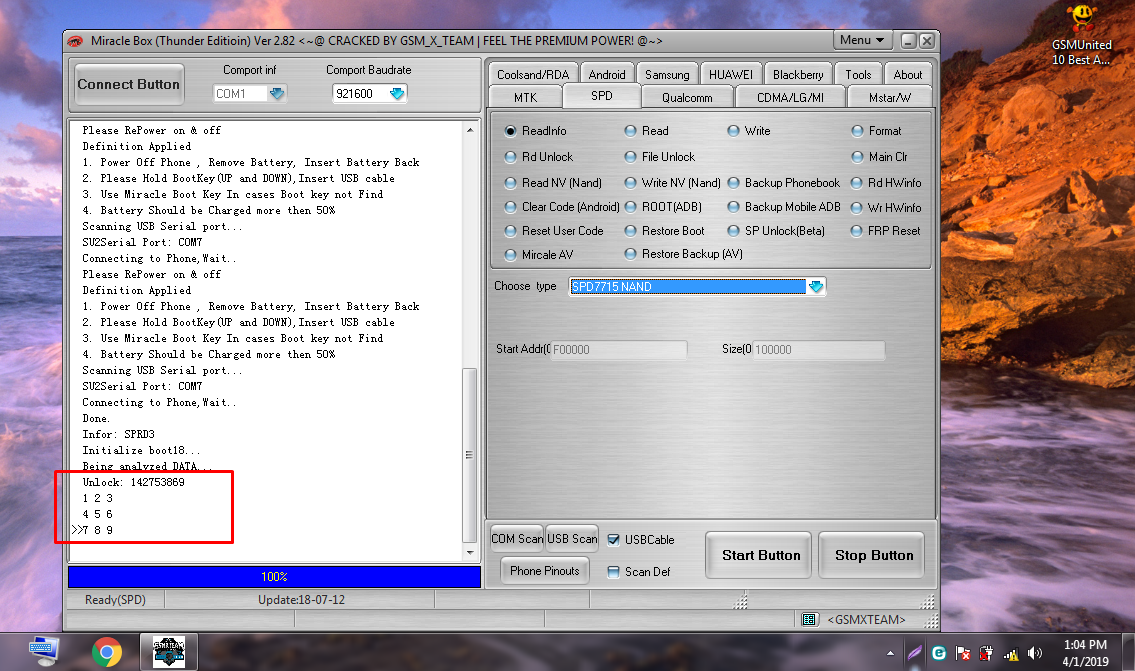Switch to the Qualcomm tab

(x=687, y=98)
